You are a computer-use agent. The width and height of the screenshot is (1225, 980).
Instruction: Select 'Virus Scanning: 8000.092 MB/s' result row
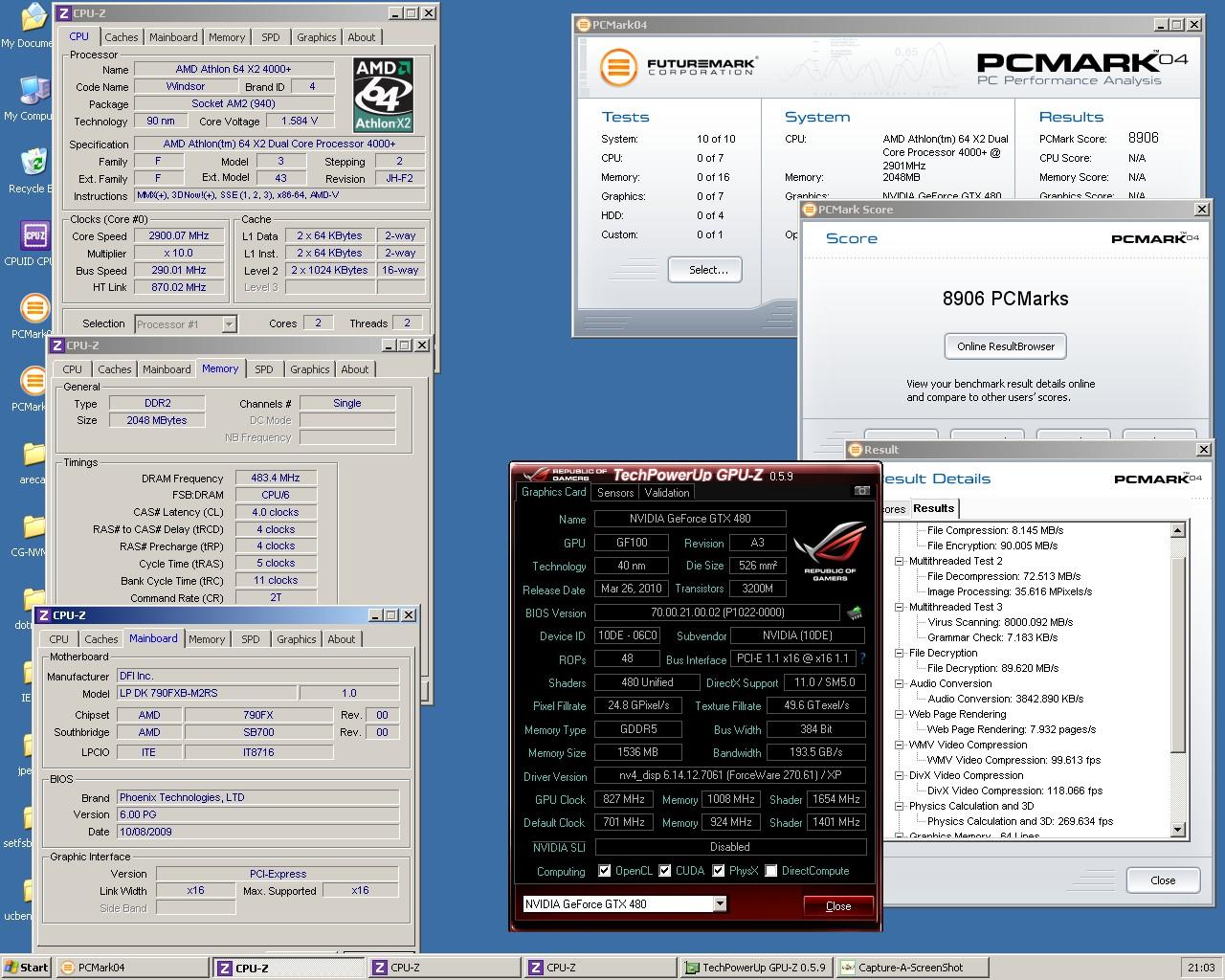(x=1000, y=622)
